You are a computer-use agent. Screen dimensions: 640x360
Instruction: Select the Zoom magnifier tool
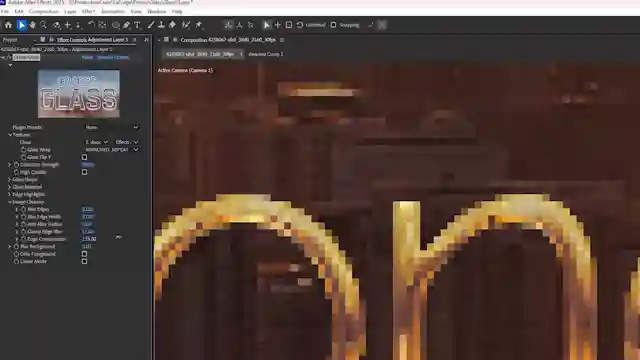pyautogui.click(x=43, y=25)
